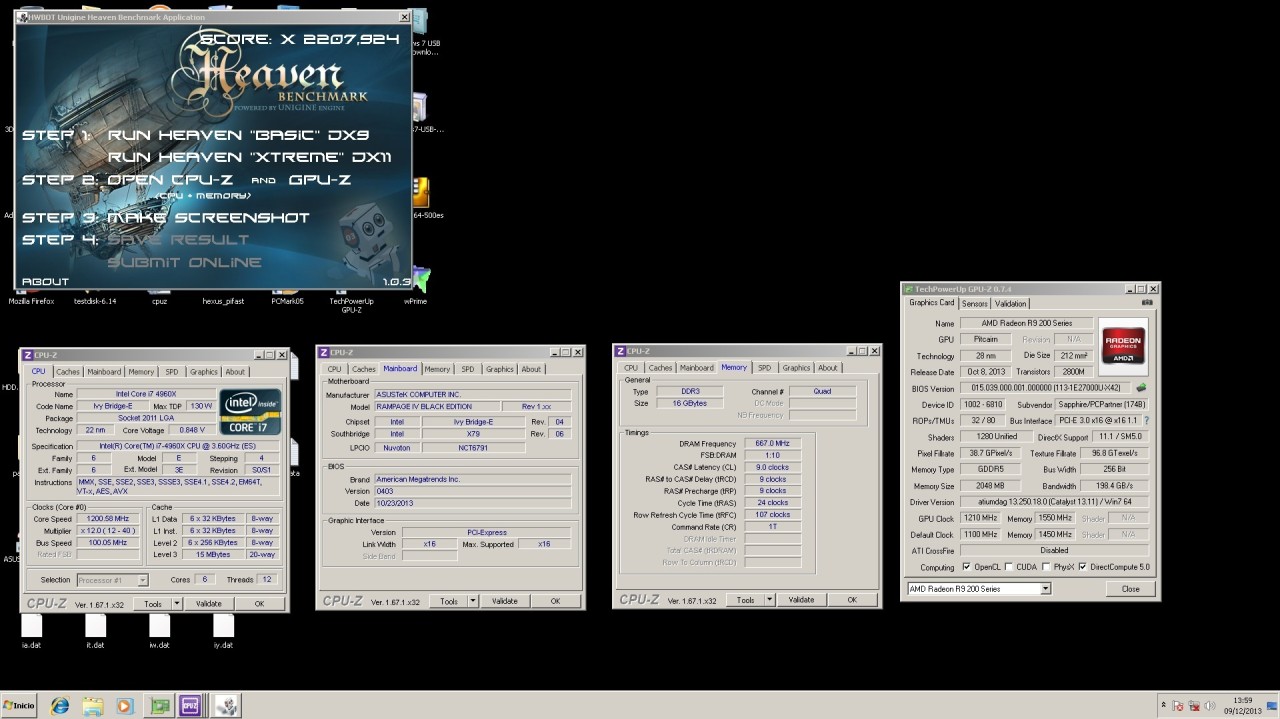Click GPU-Z camera screenshot icon
1280x719 pixels.
1146,303
